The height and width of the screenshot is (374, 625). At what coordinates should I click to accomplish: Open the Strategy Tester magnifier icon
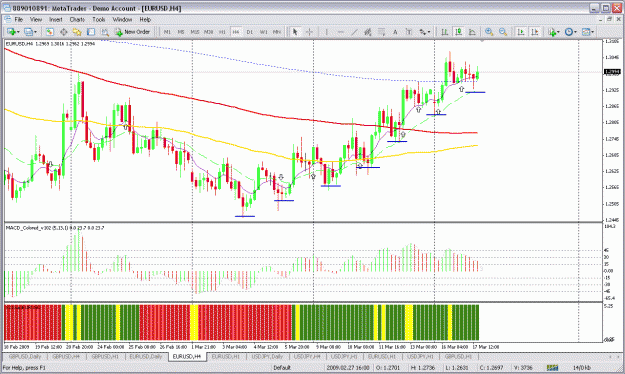click(x=105, y=32)
